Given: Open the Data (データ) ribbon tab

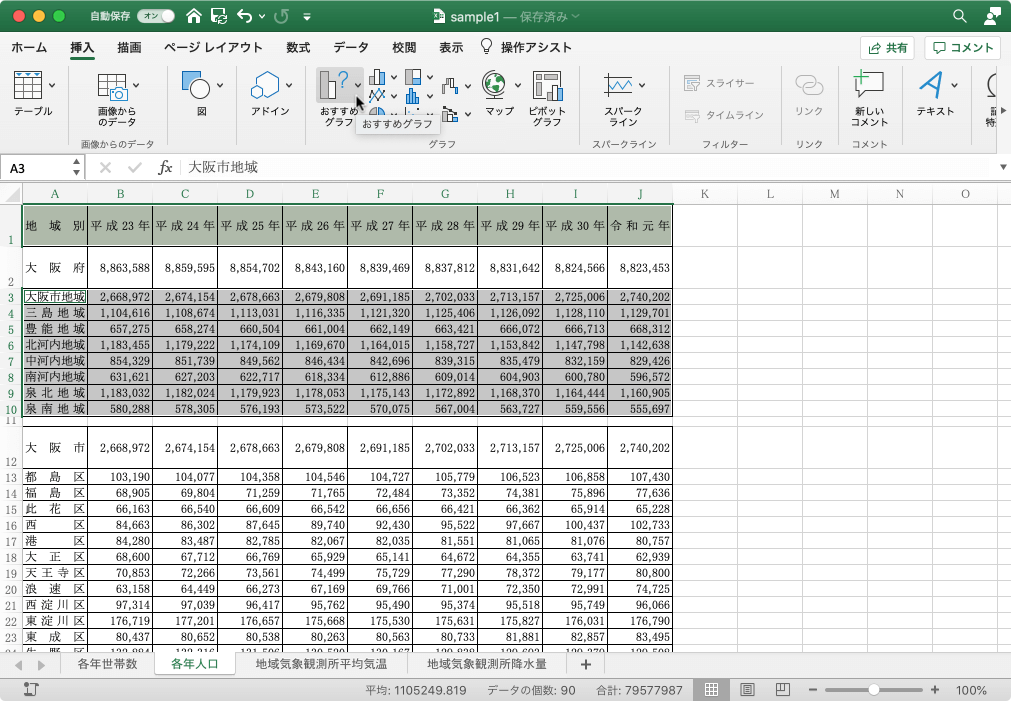Looking at the screenshot, I should [351, 48].
